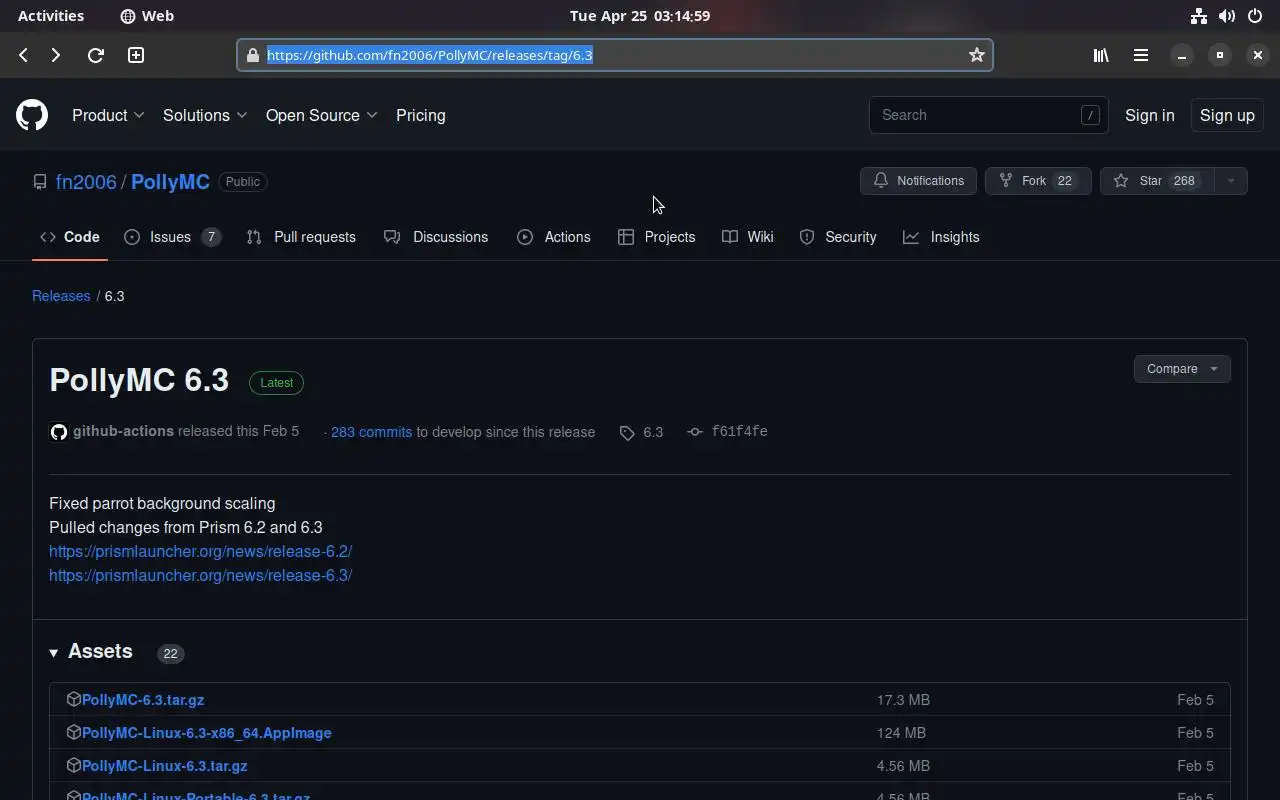This screenshot has width=1280, height=800.
Task: Open the Activities overview
Action: [51, 16]
